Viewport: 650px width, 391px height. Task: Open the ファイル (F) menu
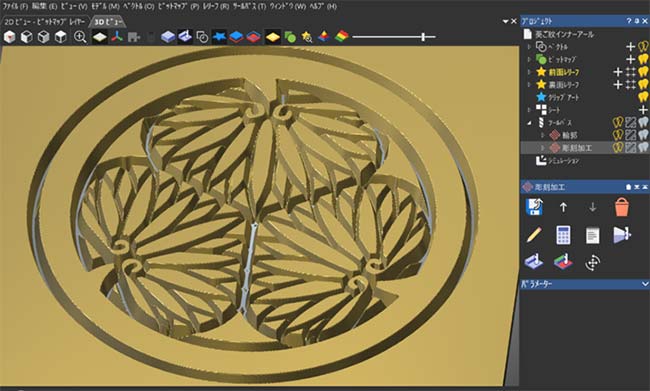(15, 6)
